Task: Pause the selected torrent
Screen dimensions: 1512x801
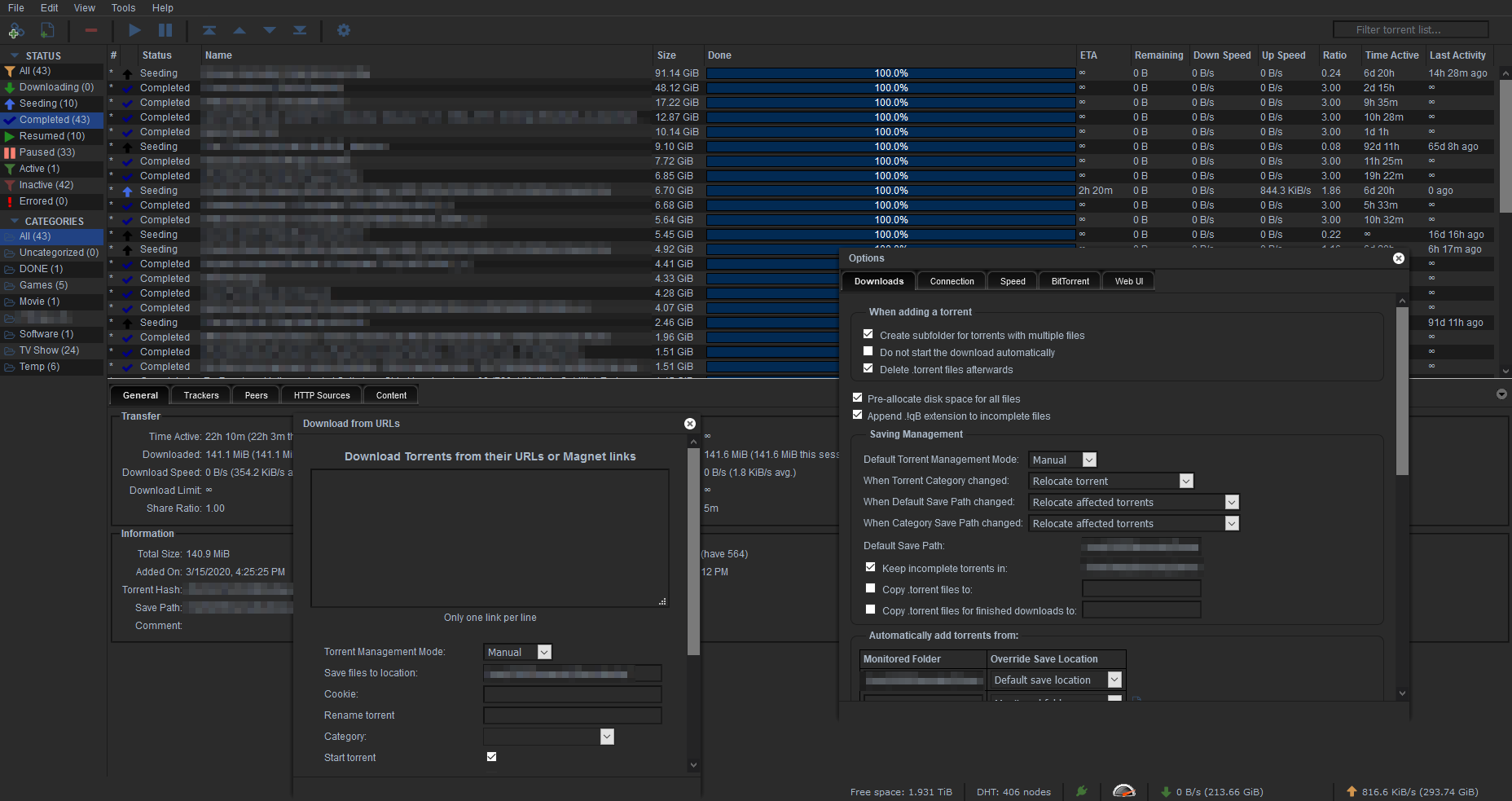Action: [x=165, y=30]
